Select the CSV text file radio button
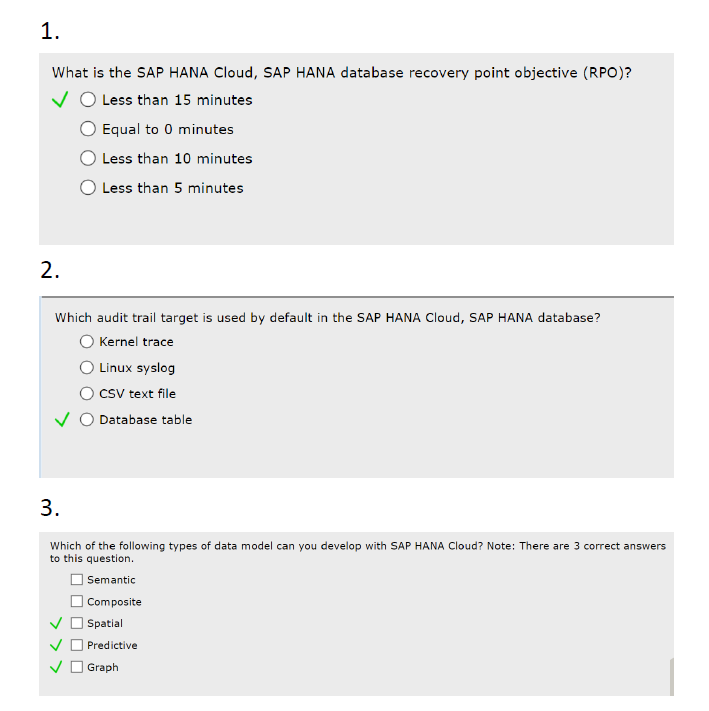 (x=87, y=394)
